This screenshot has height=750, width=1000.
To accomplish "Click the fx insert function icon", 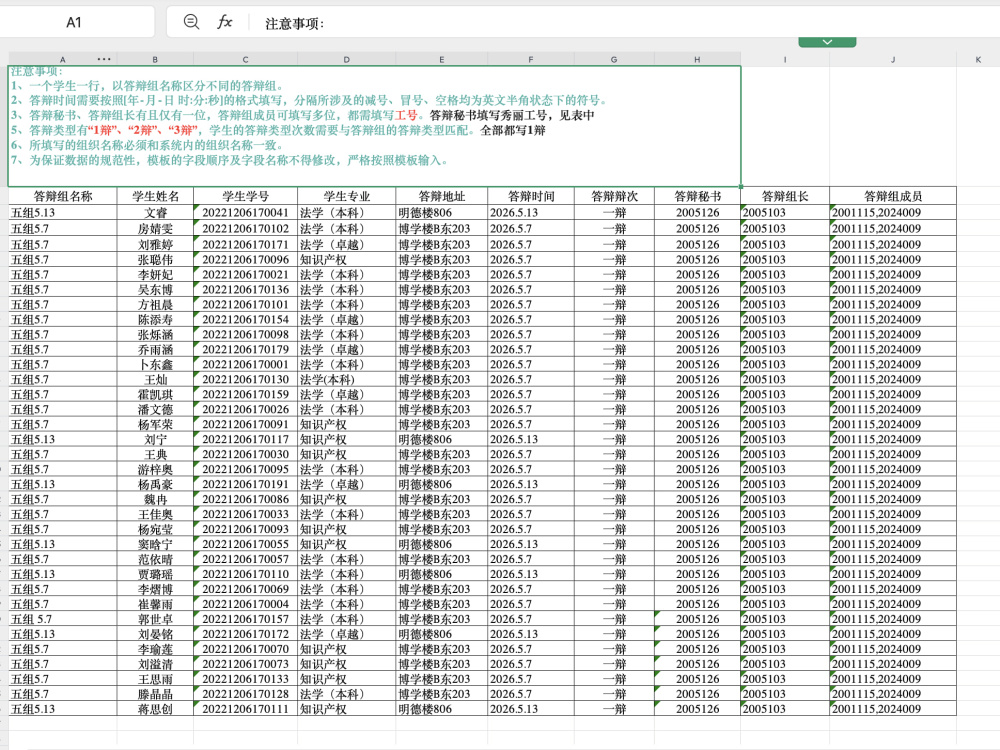I will pyautogui.click(x=224, y=22).
